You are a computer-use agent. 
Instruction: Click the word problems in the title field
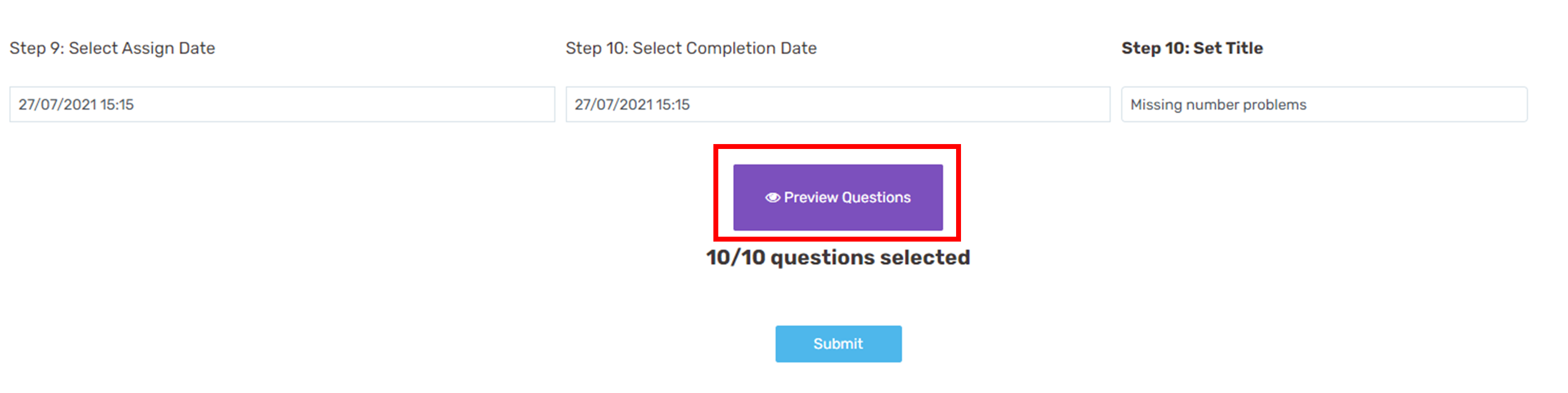point(1275,105)
